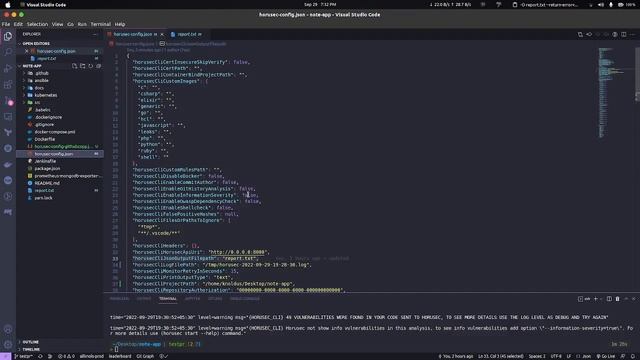
Task: Click the editor more actions ellipsis
Action: click(x=633, y=34)
